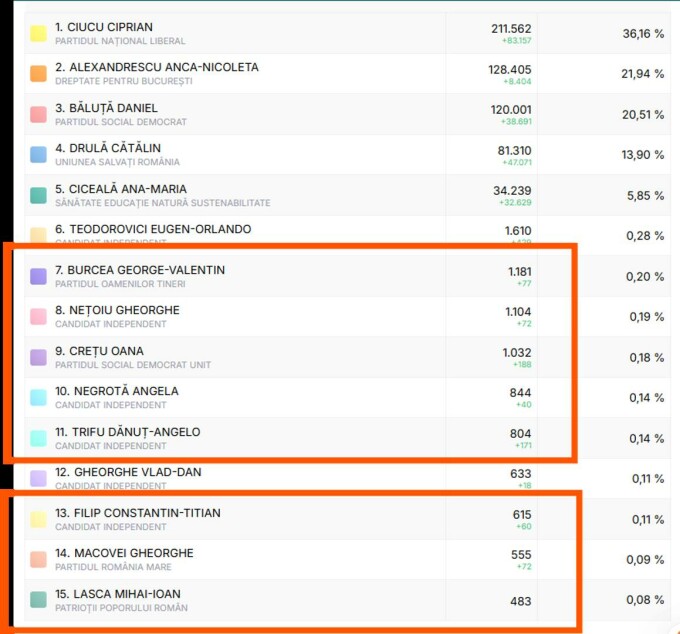
Task: Select candidate Crețu Oana's name
Action: click(99, 351)
